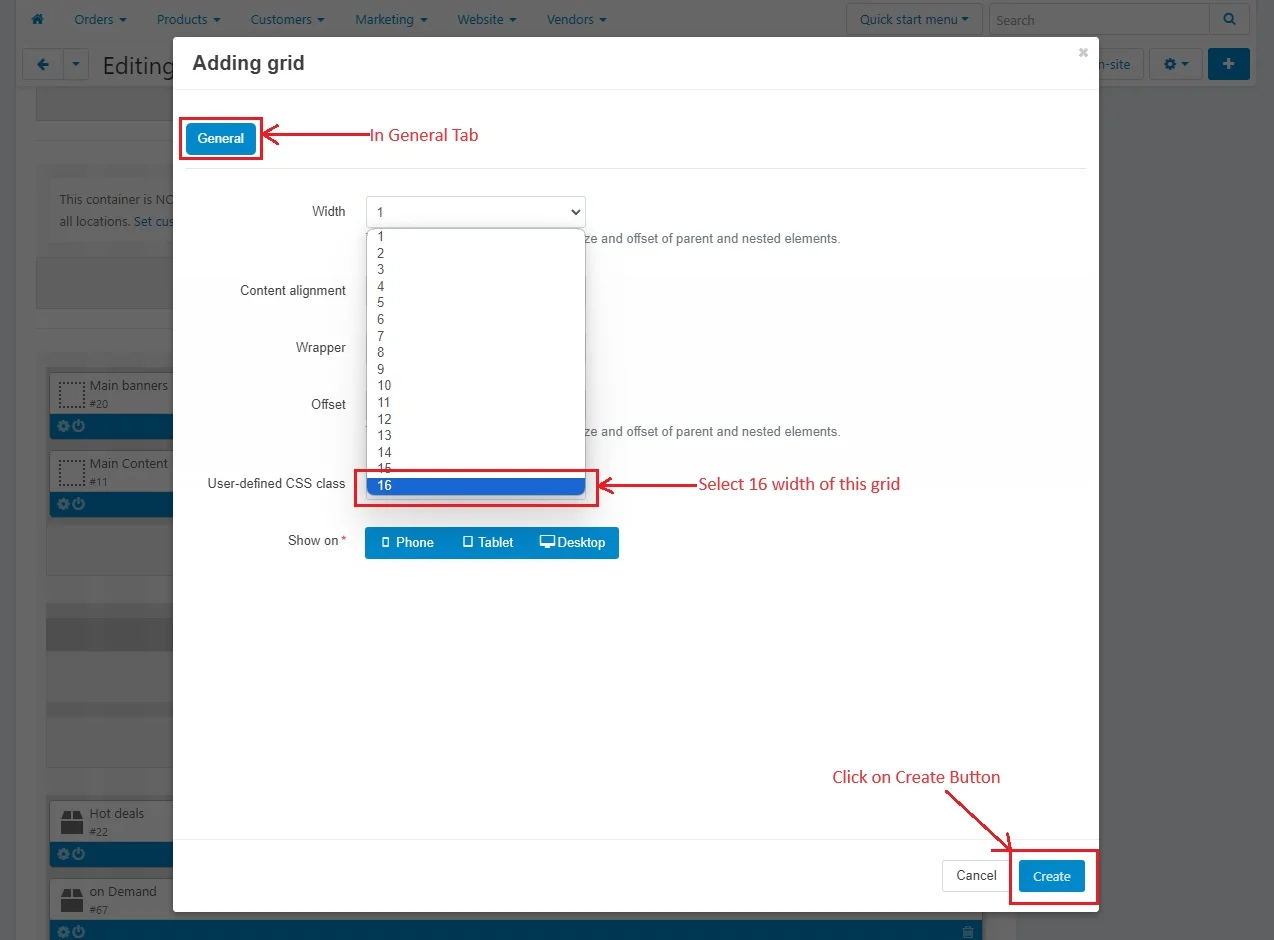Choose width option 9 in list
This screenshot has height=940, width=1274.
pyautogui.click(x=476, y=370)
